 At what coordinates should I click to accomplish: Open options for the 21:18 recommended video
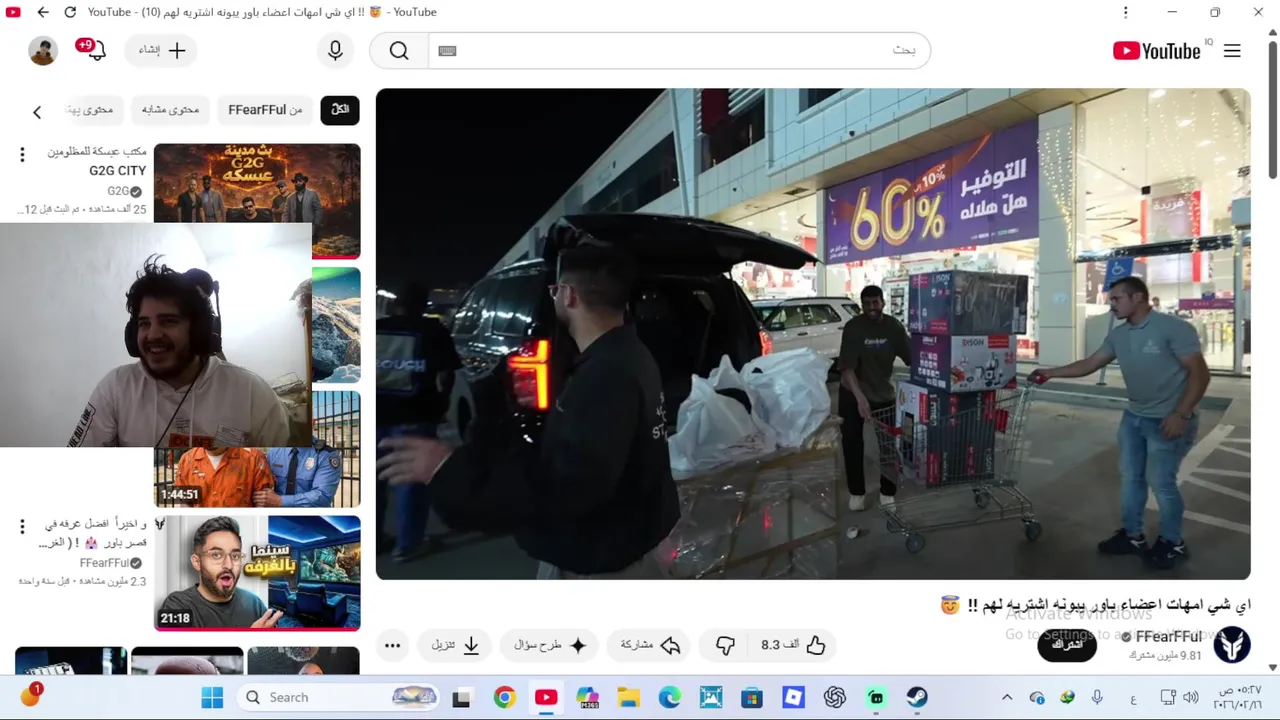point(22,526)
